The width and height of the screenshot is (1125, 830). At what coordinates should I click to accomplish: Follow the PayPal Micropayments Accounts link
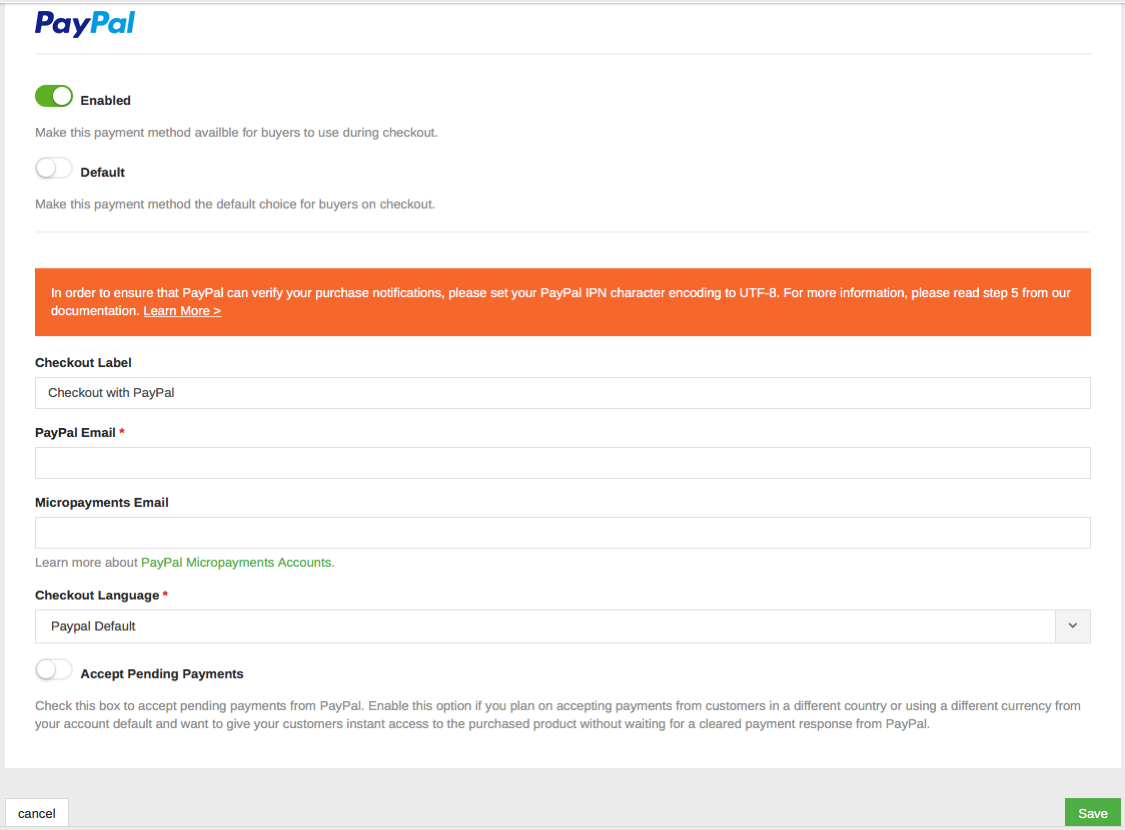pyautogui.click(x=236, y=562)
